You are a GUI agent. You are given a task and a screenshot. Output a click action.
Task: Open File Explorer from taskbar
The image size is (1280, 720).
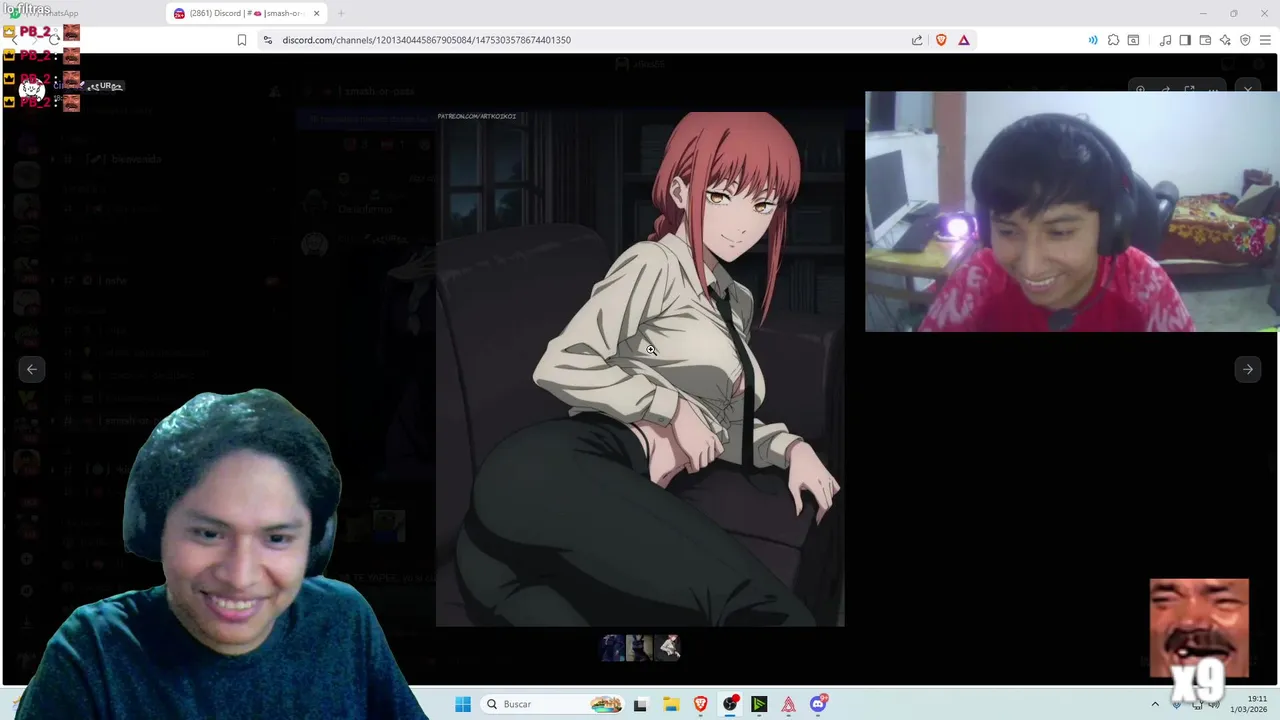(670, 704)
